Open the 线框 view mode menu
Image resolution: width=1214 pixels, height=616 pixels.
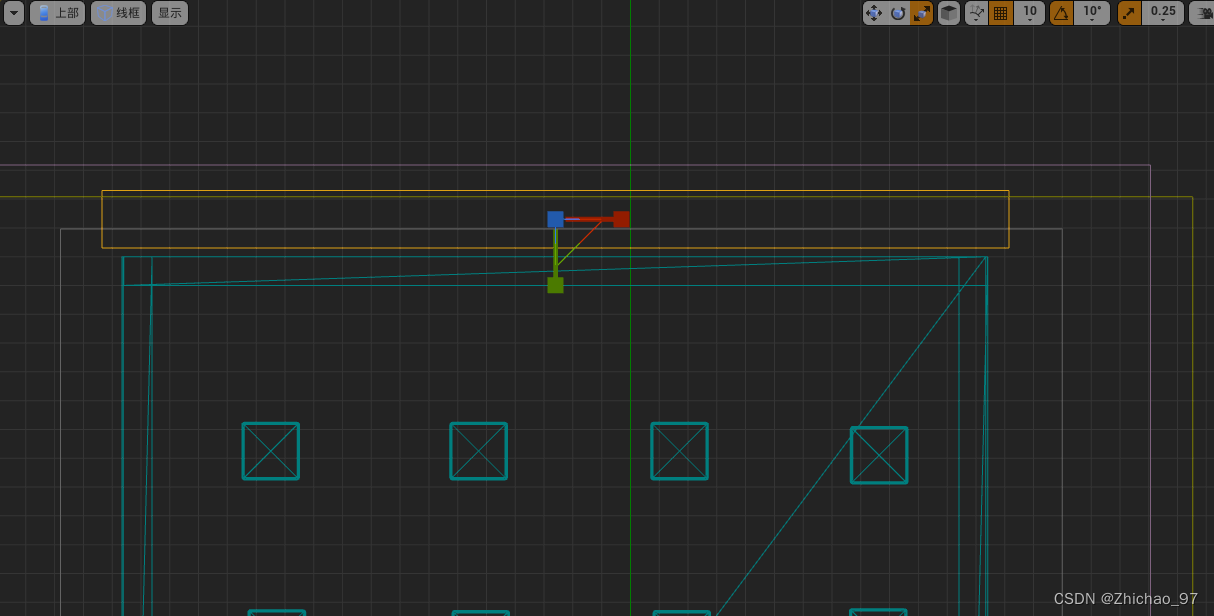coord(118,13)
